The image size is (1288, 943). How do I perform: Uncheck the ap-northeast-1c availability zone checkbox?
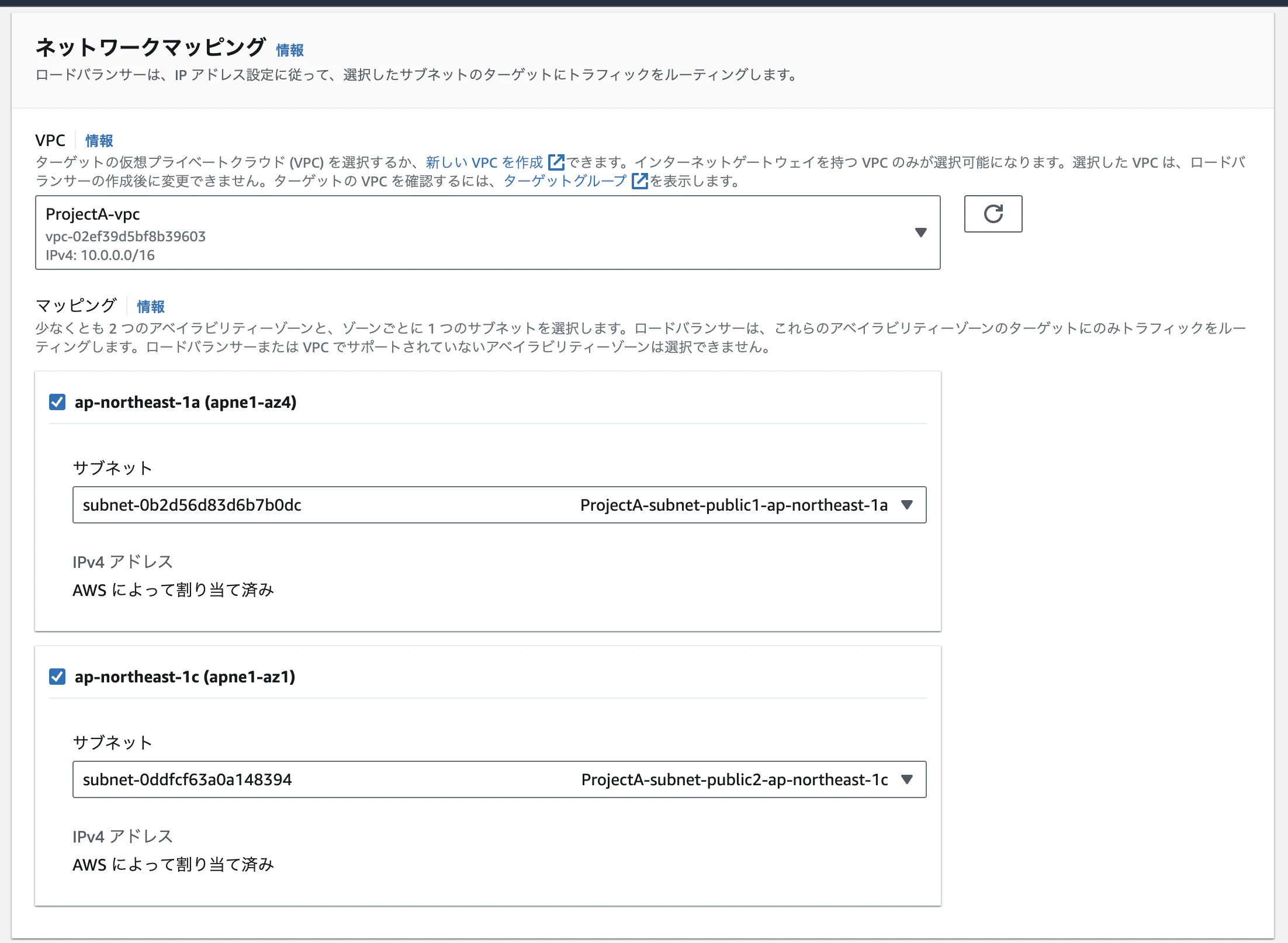[57, 677]
